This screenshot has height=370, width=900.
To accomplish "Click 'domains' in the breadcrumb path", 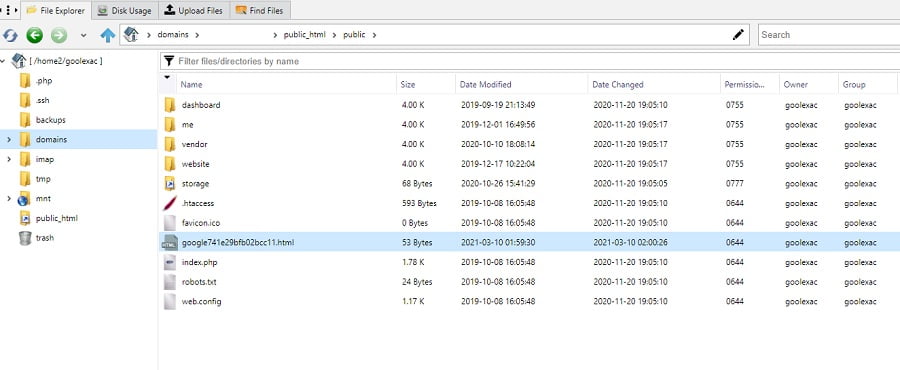I will coord(173,34).
